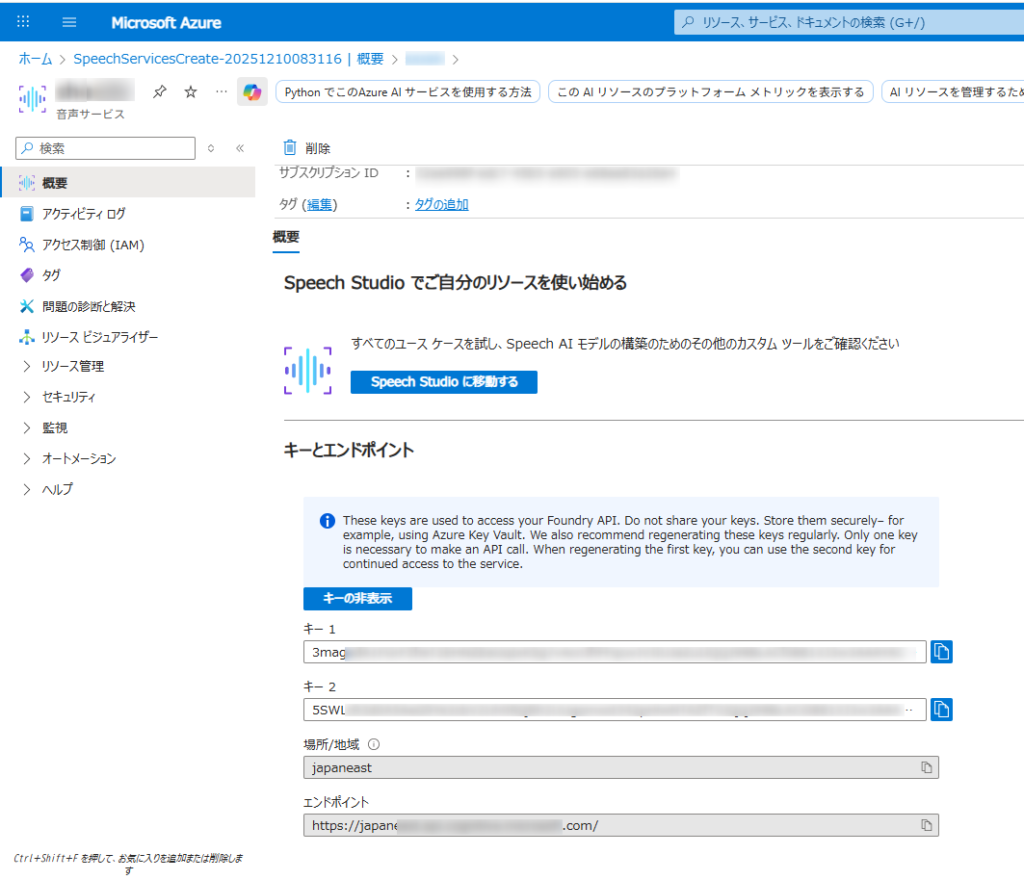Pin the resource with the pin icon
The height and width of the screenshot is (880, 1024).
[159, 92]
